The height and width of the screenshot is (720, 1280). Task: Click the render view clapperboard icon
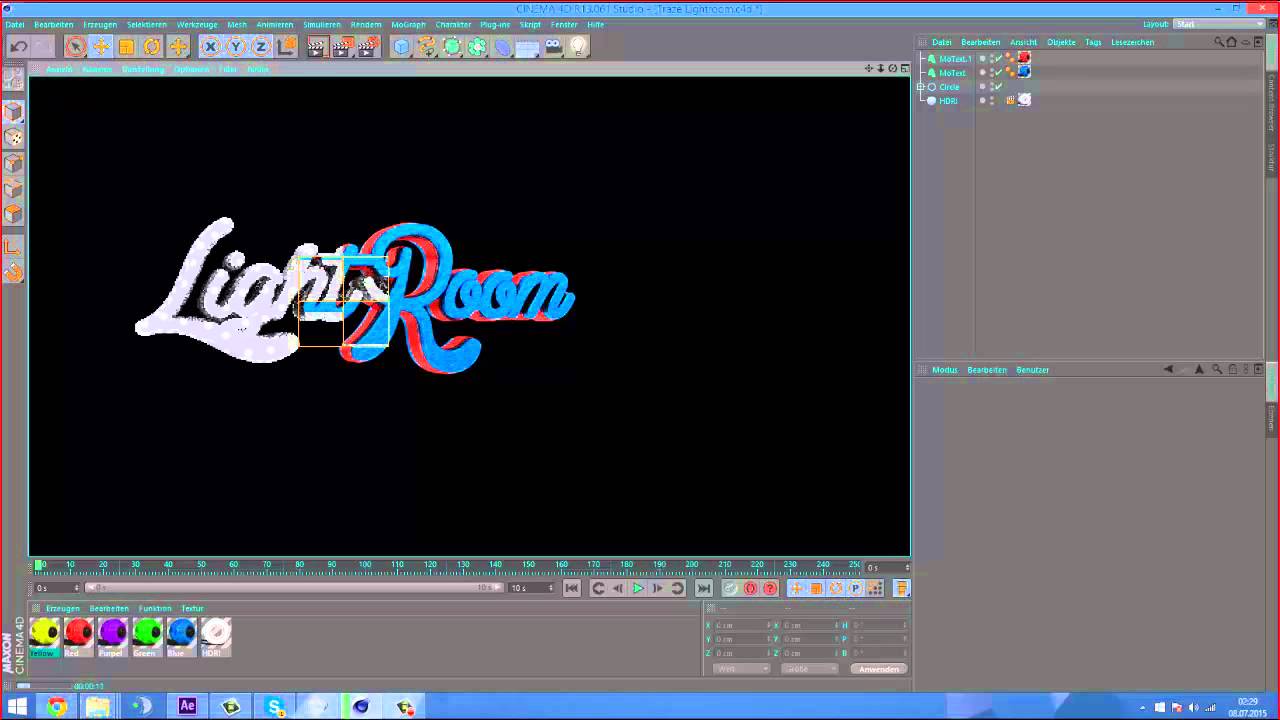coord(317,46)
